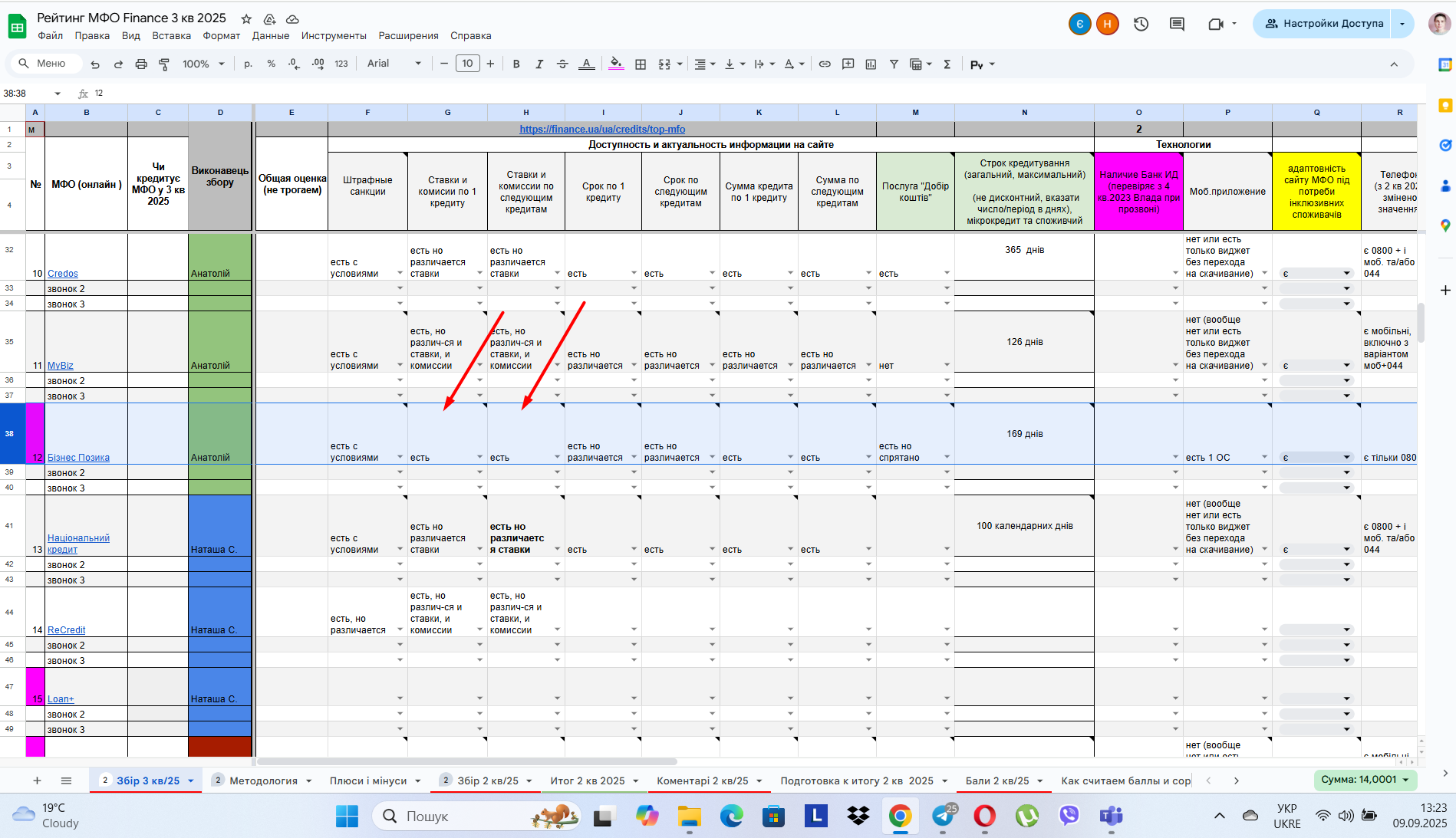Click the paint format roller icon
Image resolution: width=1456 pixels, height=838 pixels.
tap(164, 64)
